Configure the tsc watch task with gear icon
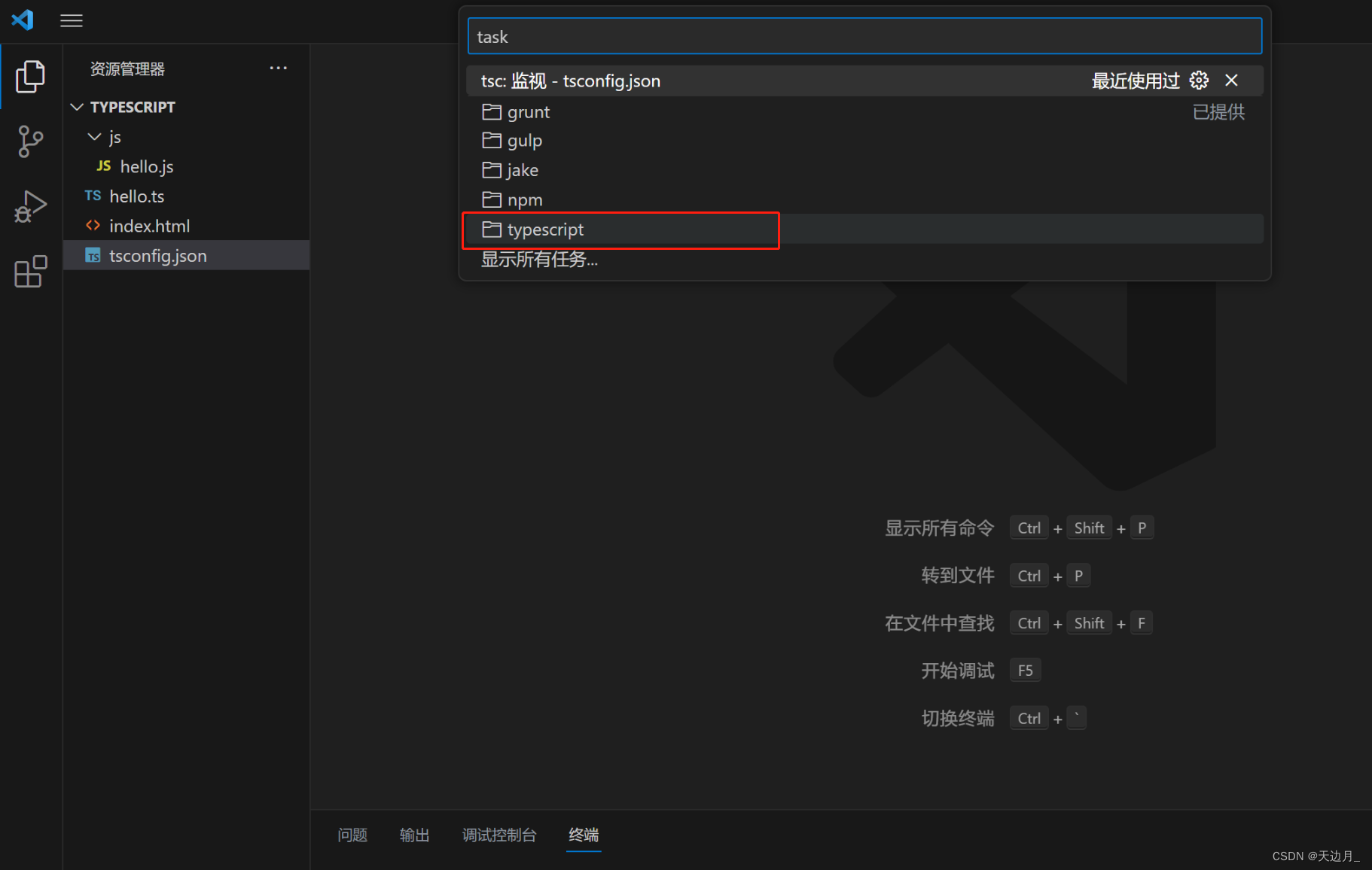The width and height of the screenshot is (1372, 870). [1199, 81]
